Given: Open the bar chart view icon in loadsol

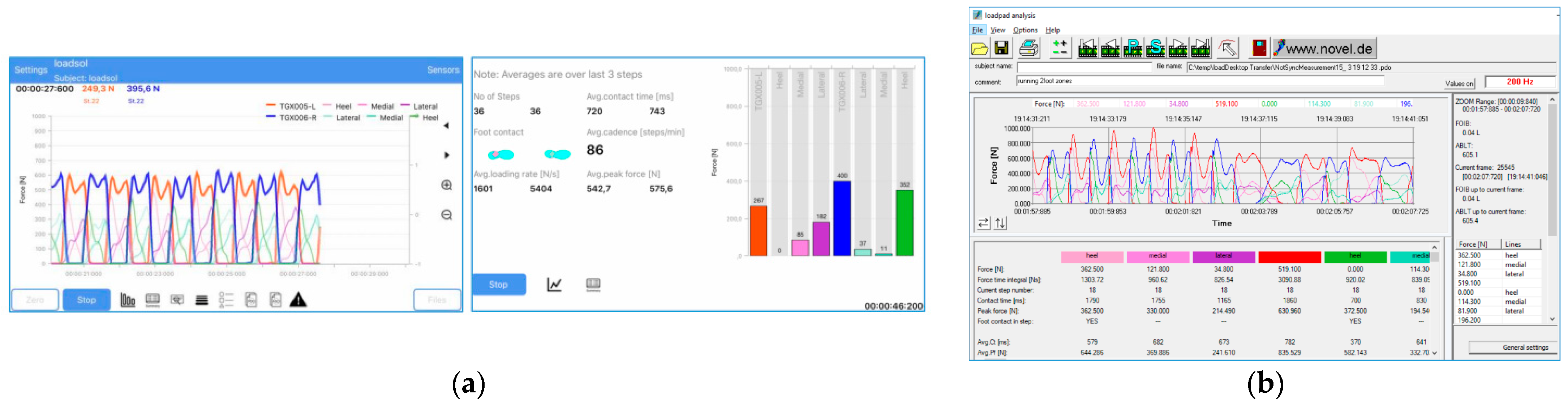Looking at the screenshot, I should click(127, 300).
